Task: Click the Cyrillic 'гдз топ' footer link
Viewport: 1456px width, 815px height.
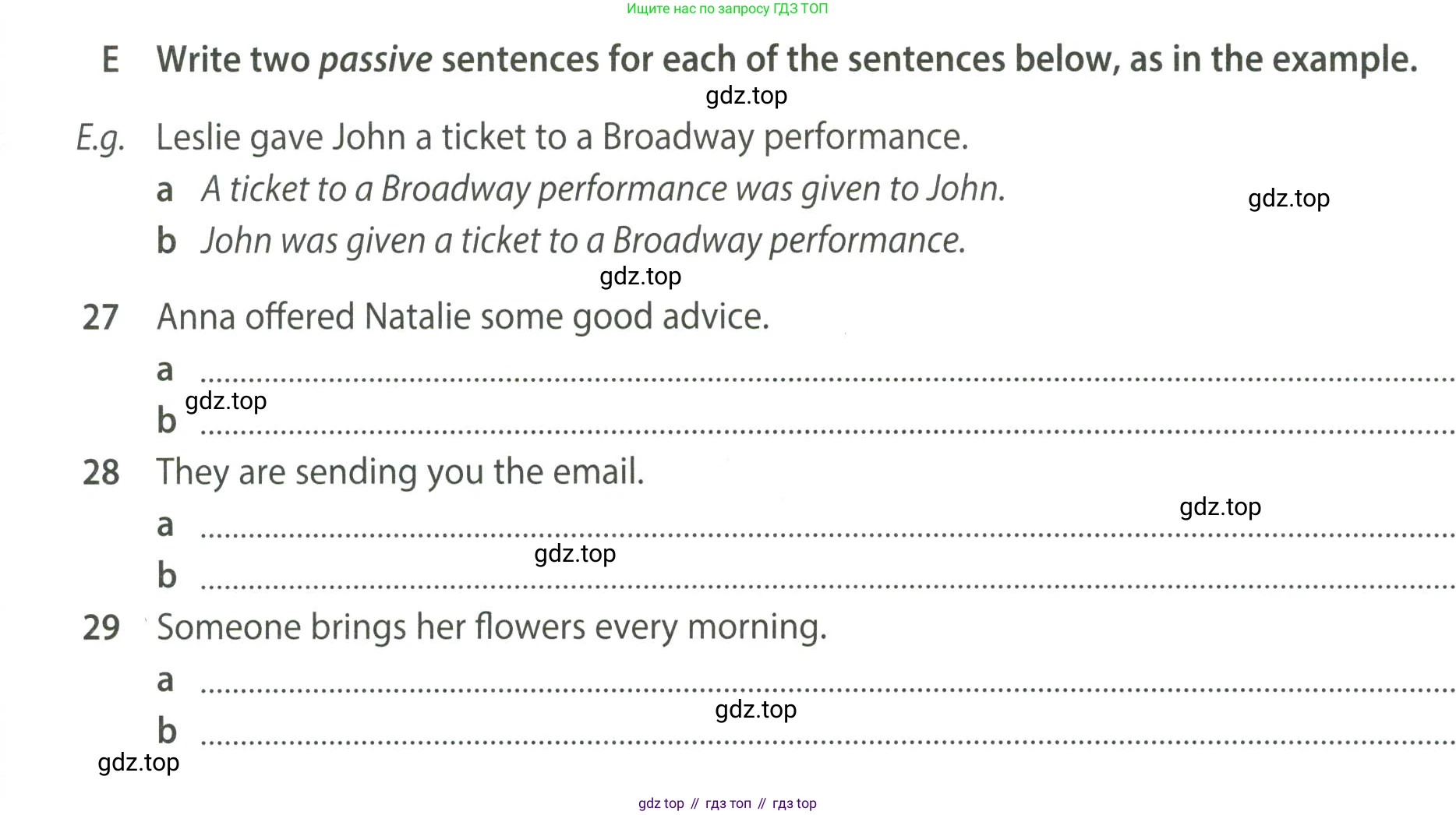Action: (728, 803)
